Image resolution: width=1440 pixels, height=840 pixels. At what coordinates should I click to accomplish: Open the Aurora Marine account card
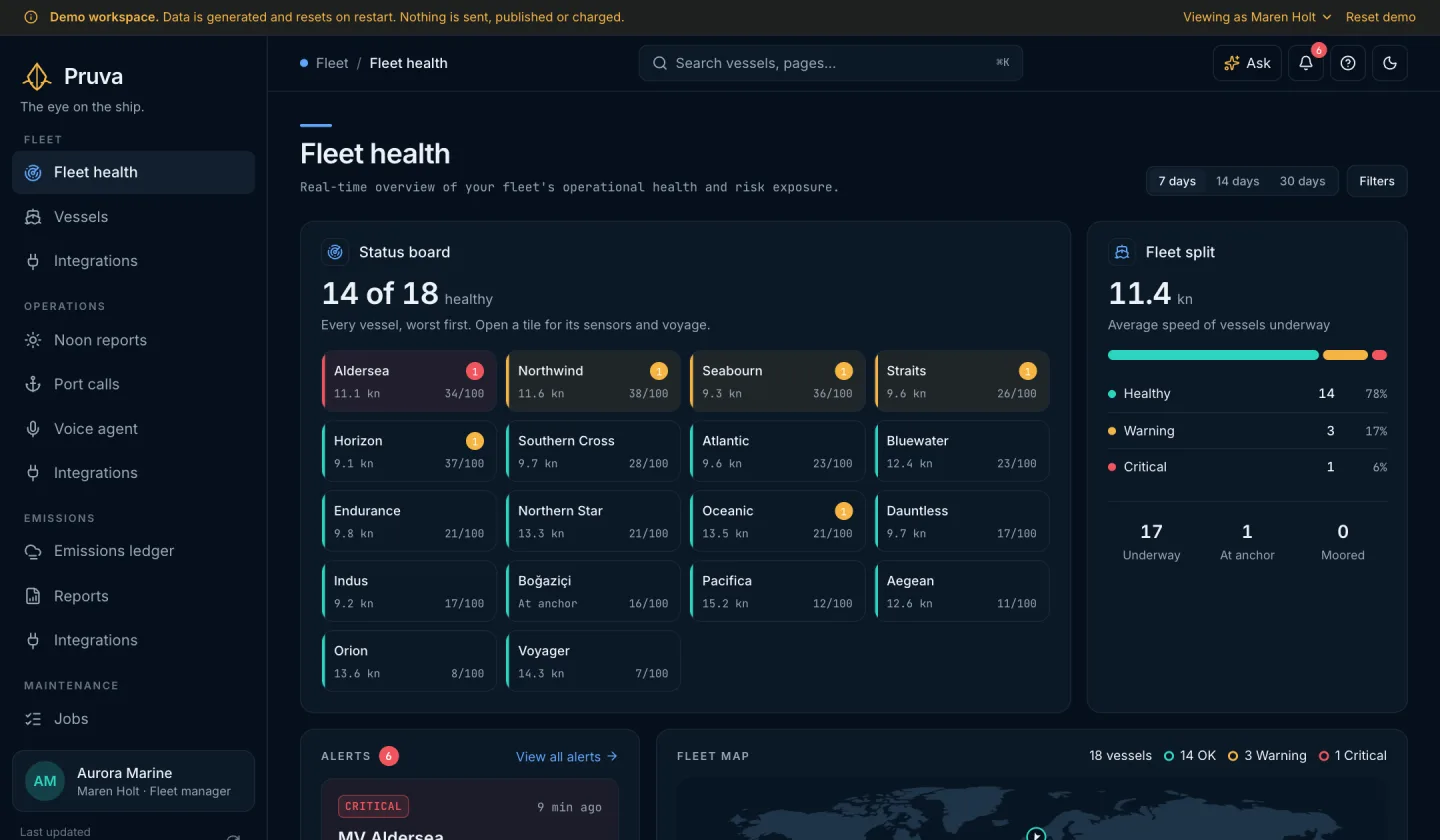133,781
